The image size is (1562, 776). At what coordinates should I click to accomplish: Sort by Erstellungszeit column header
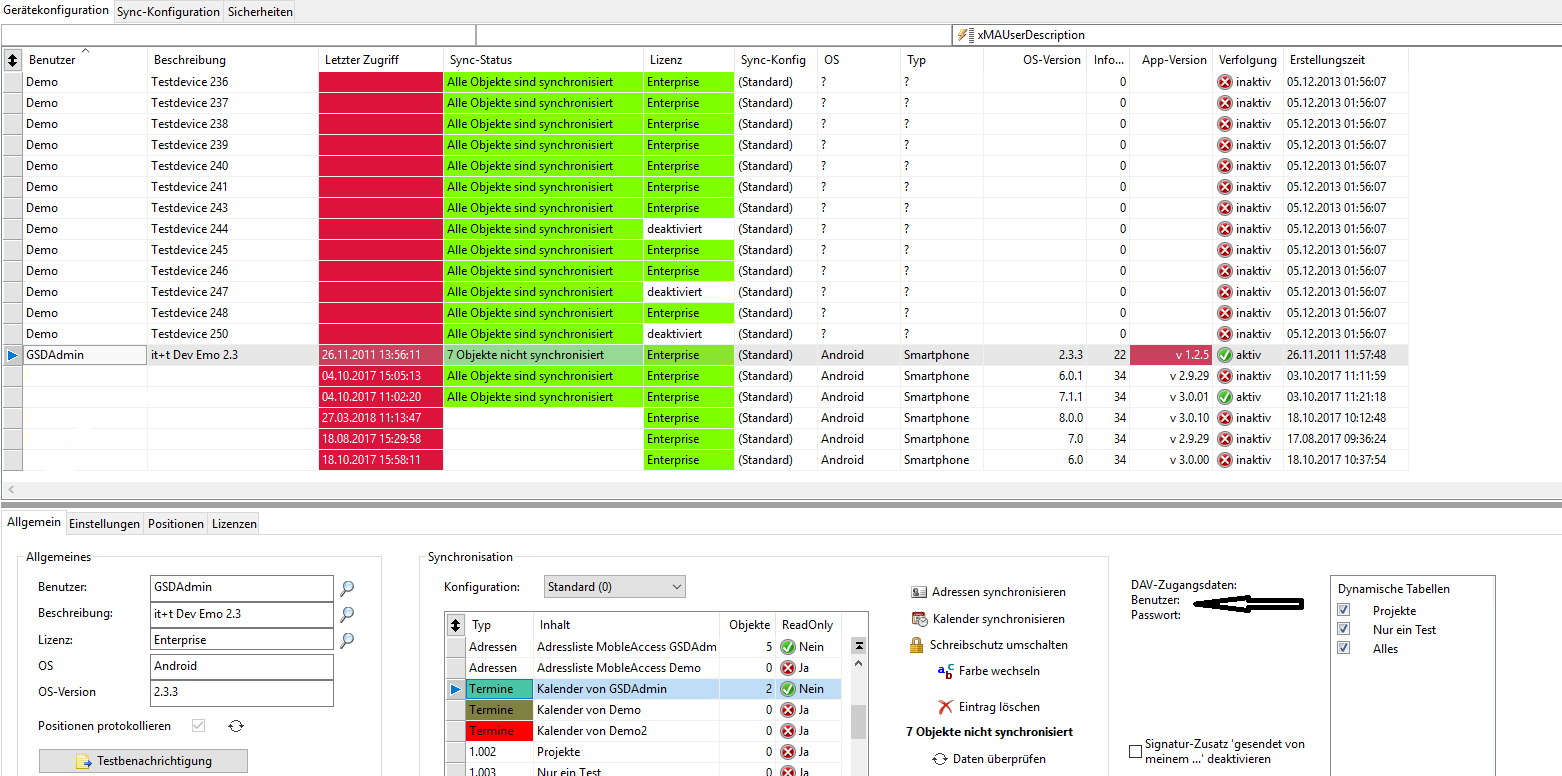point(1346,60)
